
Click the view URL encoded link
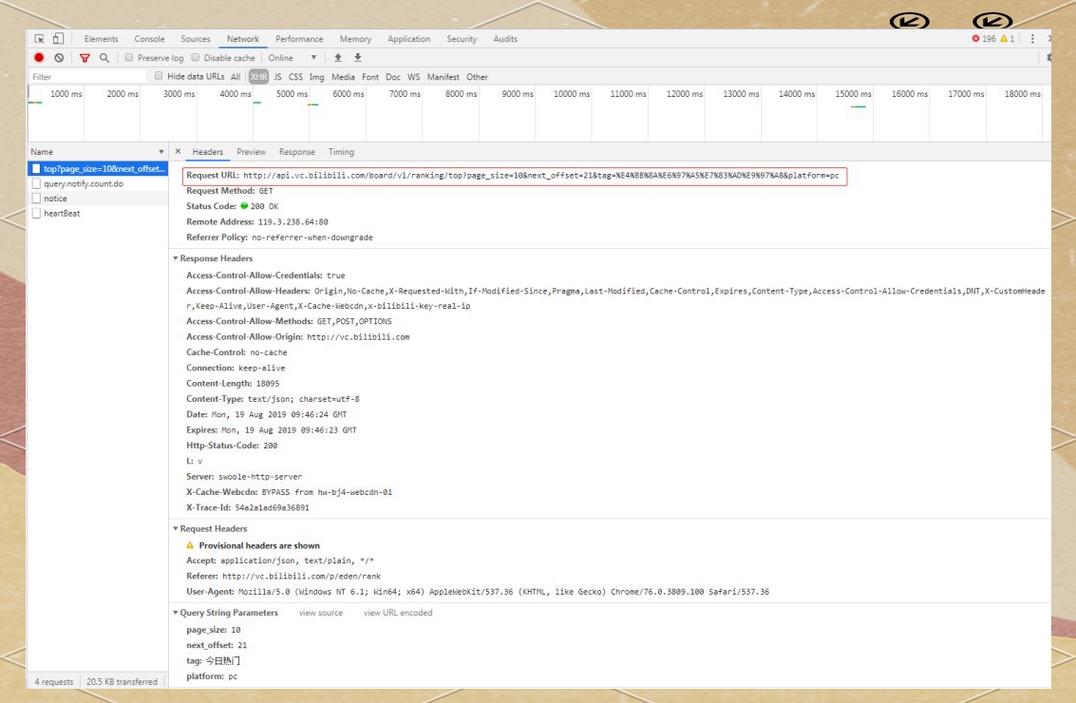[397, 613]
